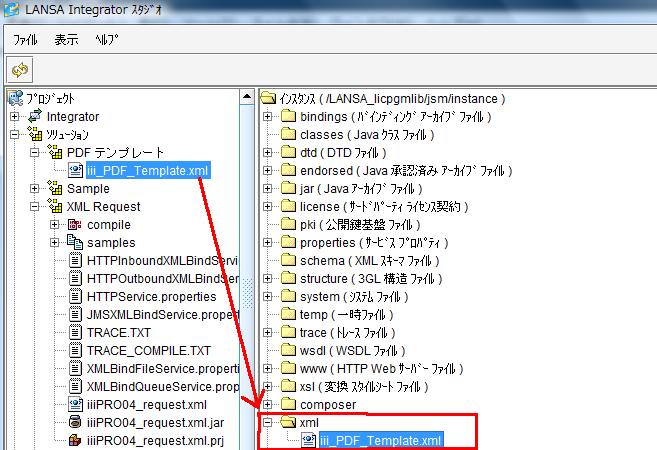Image resolution: width=657 pixels, height=450 pixels.
Task: Expand the license folder
Action: (x=268, y=207)
